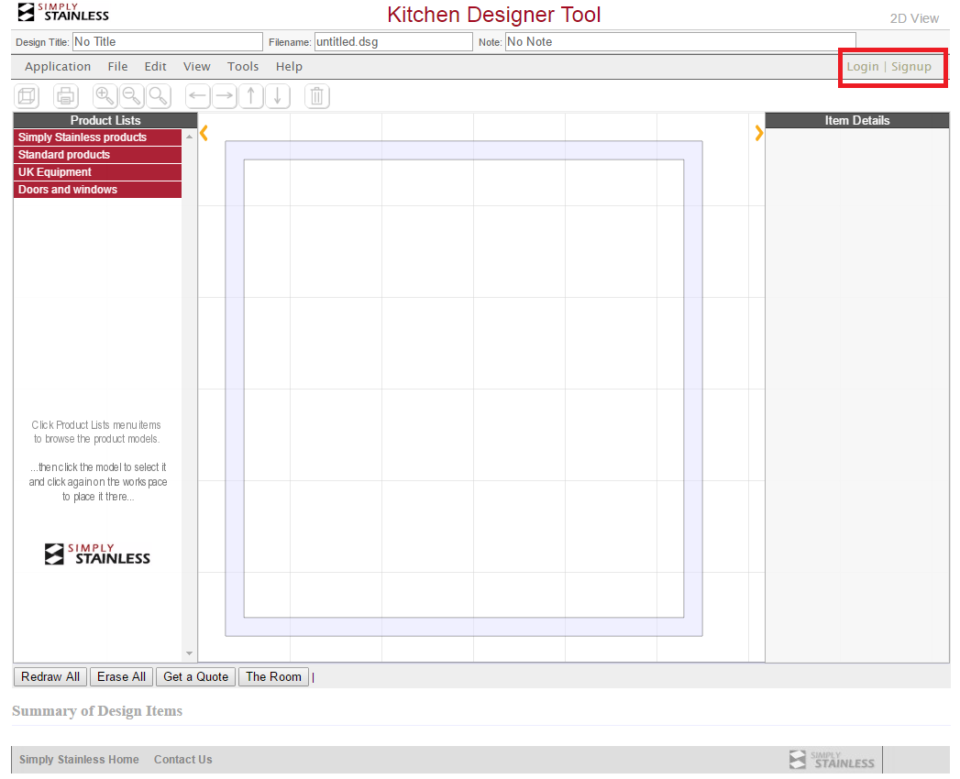Click the plain magnifier search icon
This screenshot has height=779, width=960.
(x=157, y=96)
